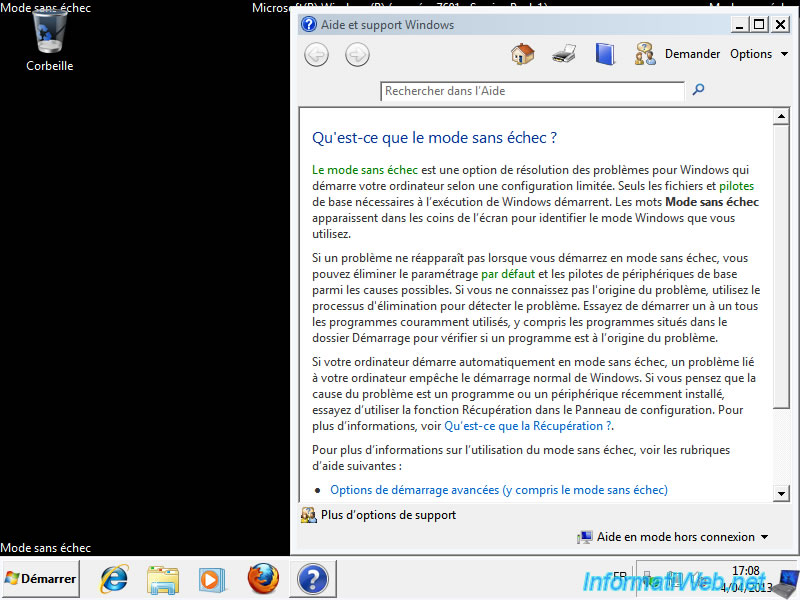Launch Internet Explorer from the taskbar
This screenshot has height=600, width=800.
114,579
